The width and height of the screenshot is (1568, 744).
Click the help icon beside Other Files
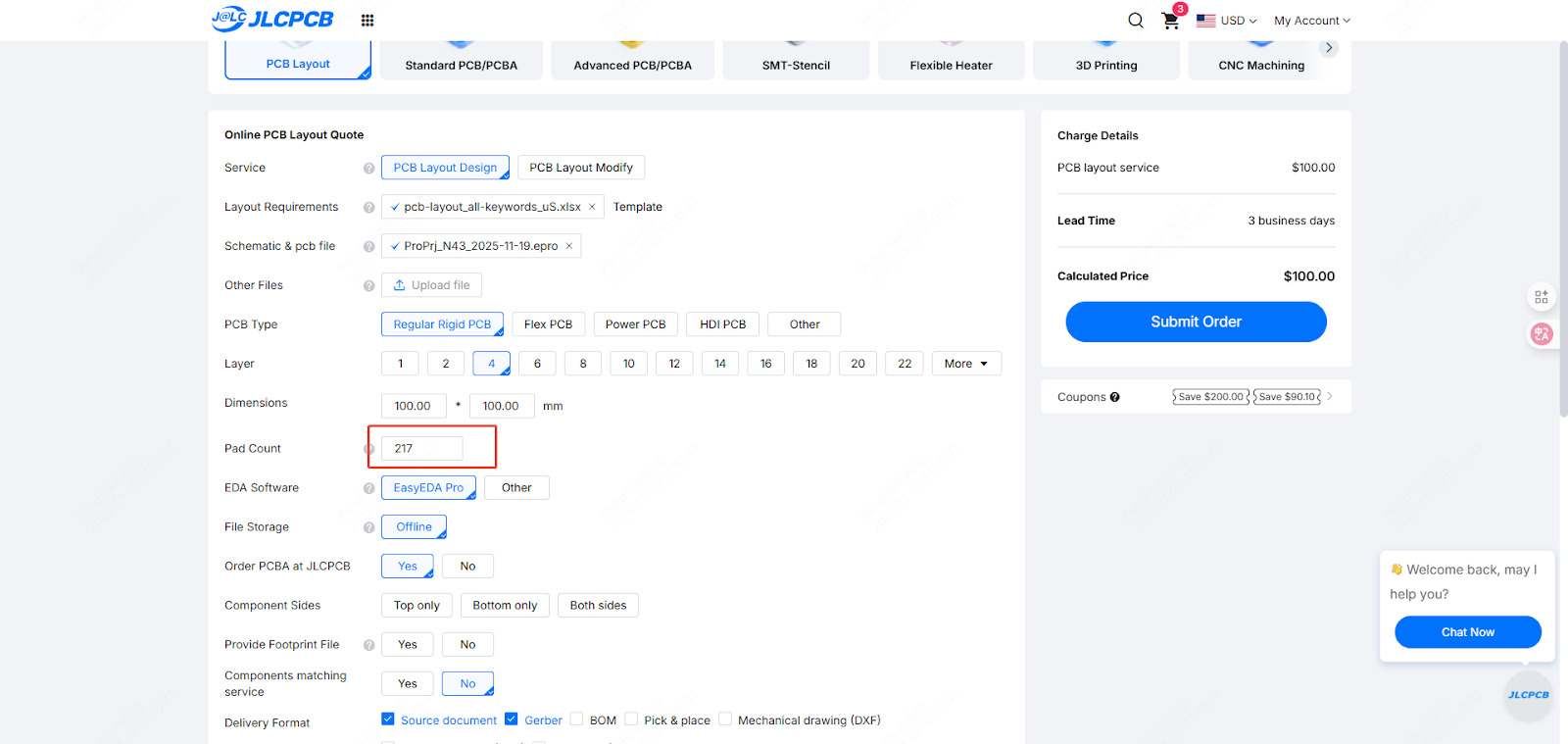pyautogui.click(x=369, y=286)
